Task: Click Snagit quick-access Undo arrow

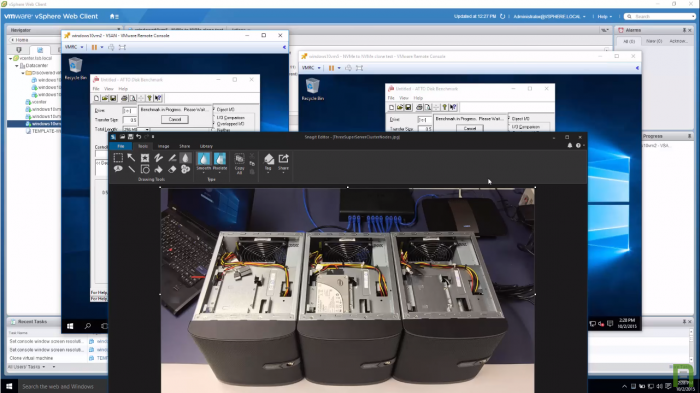Action: pos(138,137)
